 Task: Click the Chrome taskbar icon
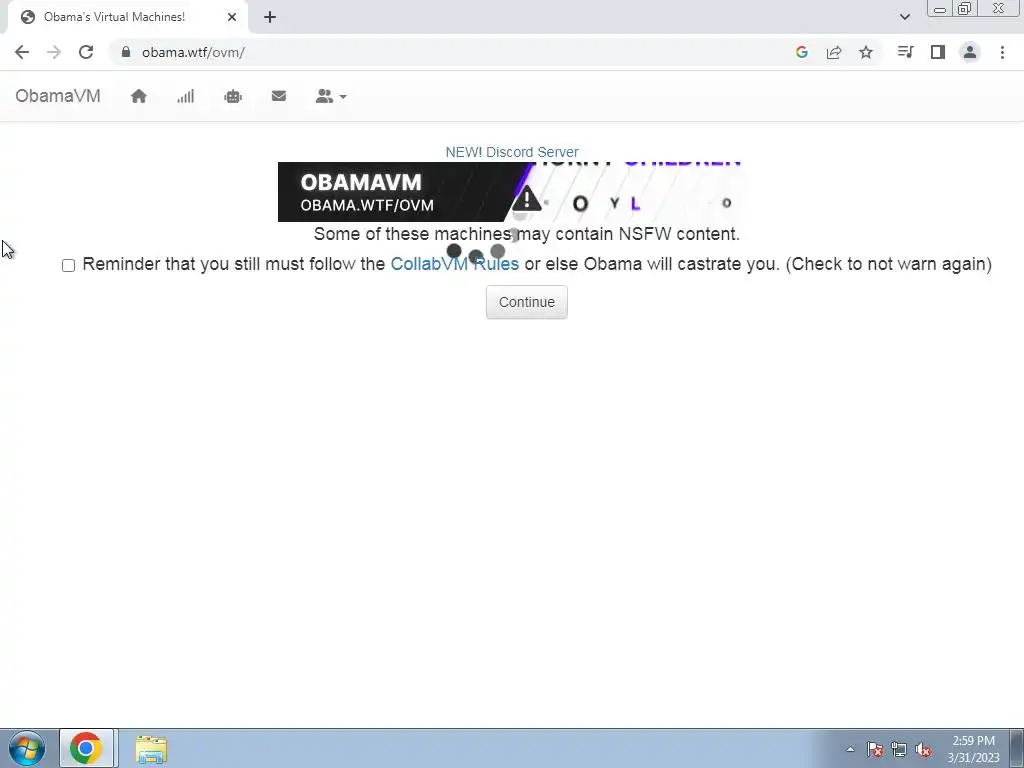(86, 748)
